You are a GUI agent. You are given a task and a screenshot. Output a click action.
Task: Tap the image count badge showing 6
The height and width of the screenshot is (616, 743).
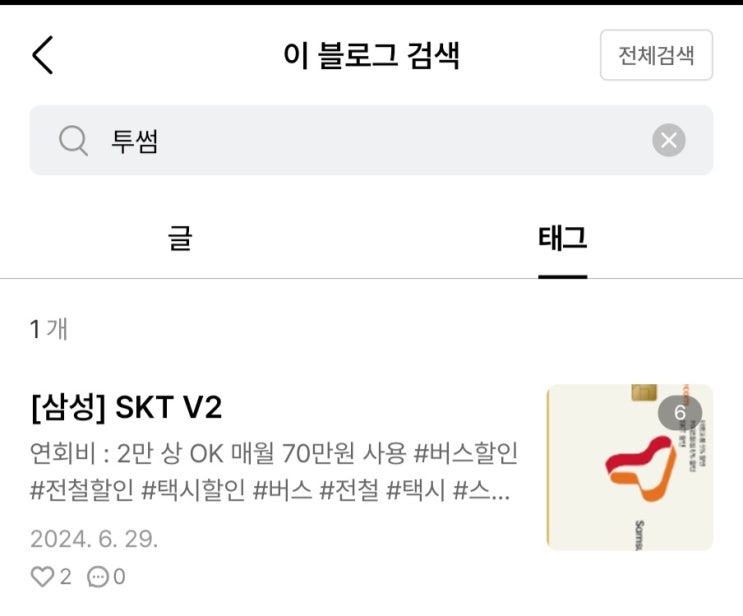point(680,412)
